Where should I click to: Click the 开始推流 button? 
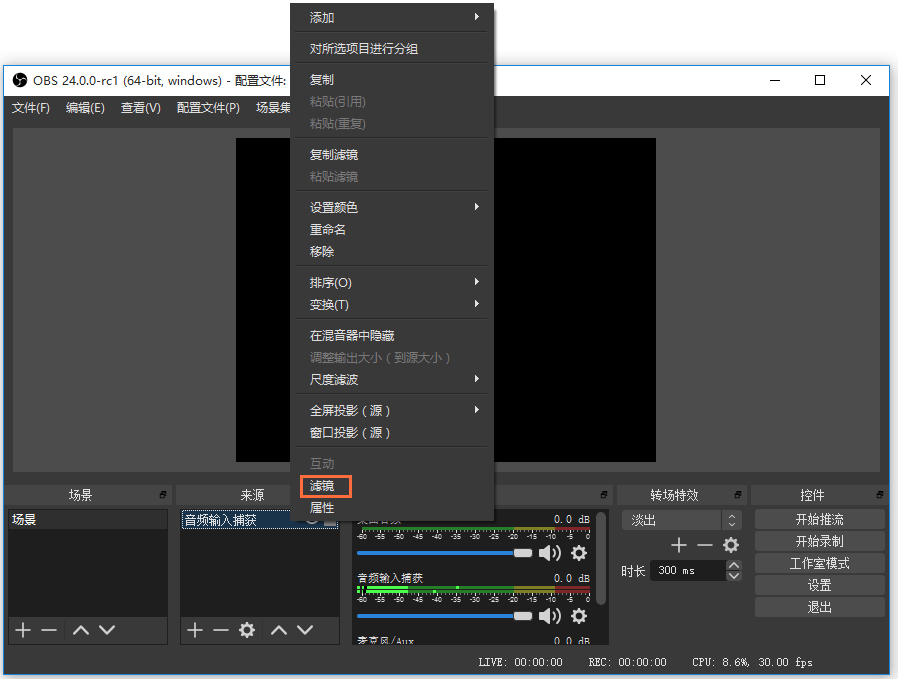point(819,520)
